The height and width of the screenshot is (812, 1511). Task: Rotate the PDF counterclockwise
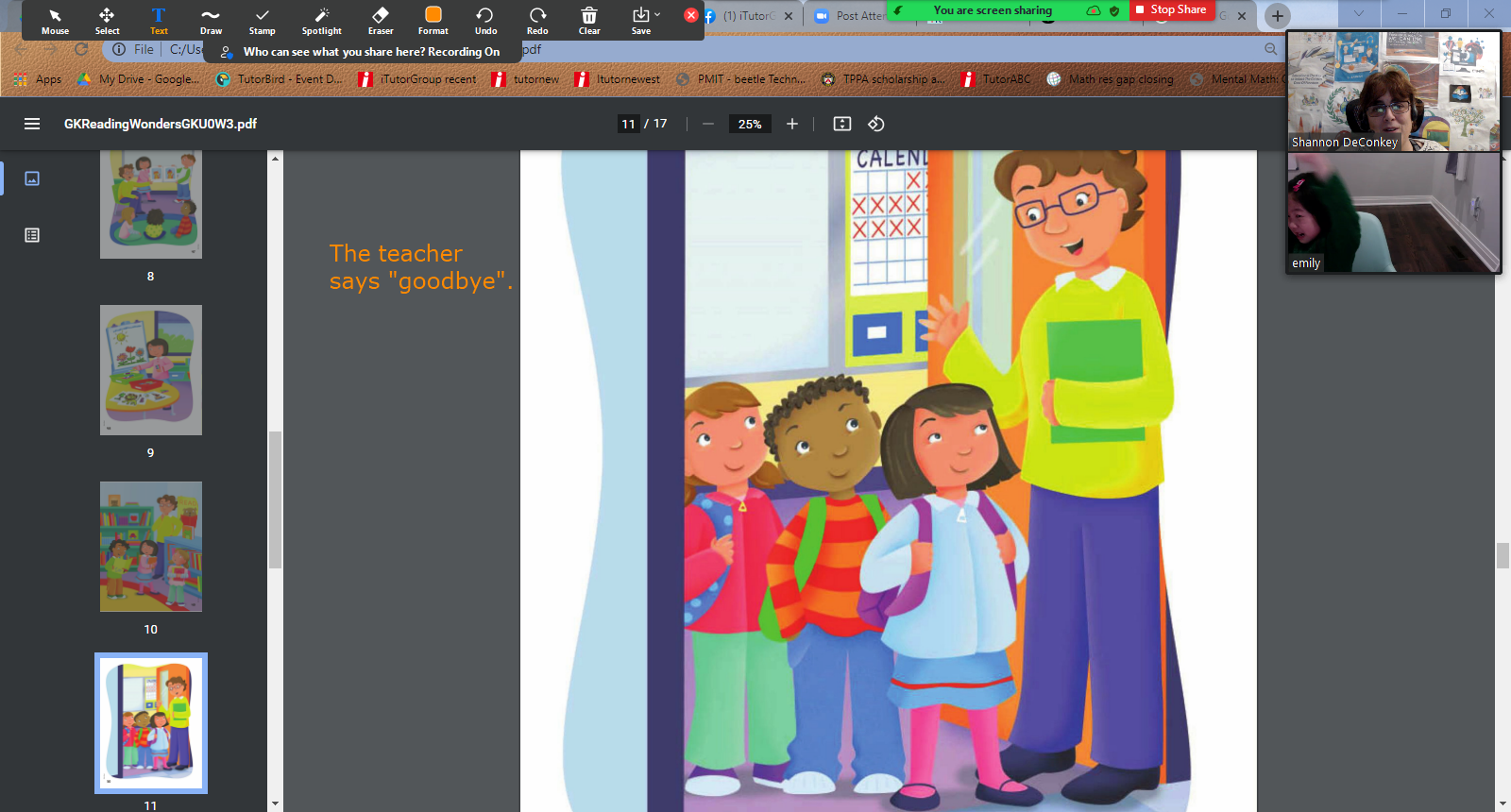click(x=876, y=124)
